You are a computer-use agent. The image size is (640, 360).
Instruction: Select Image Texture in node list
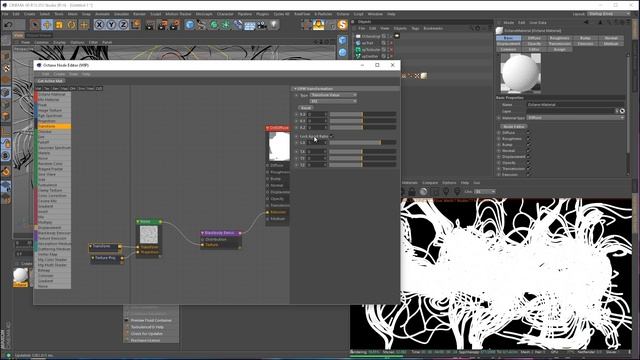tap(53, 110)
